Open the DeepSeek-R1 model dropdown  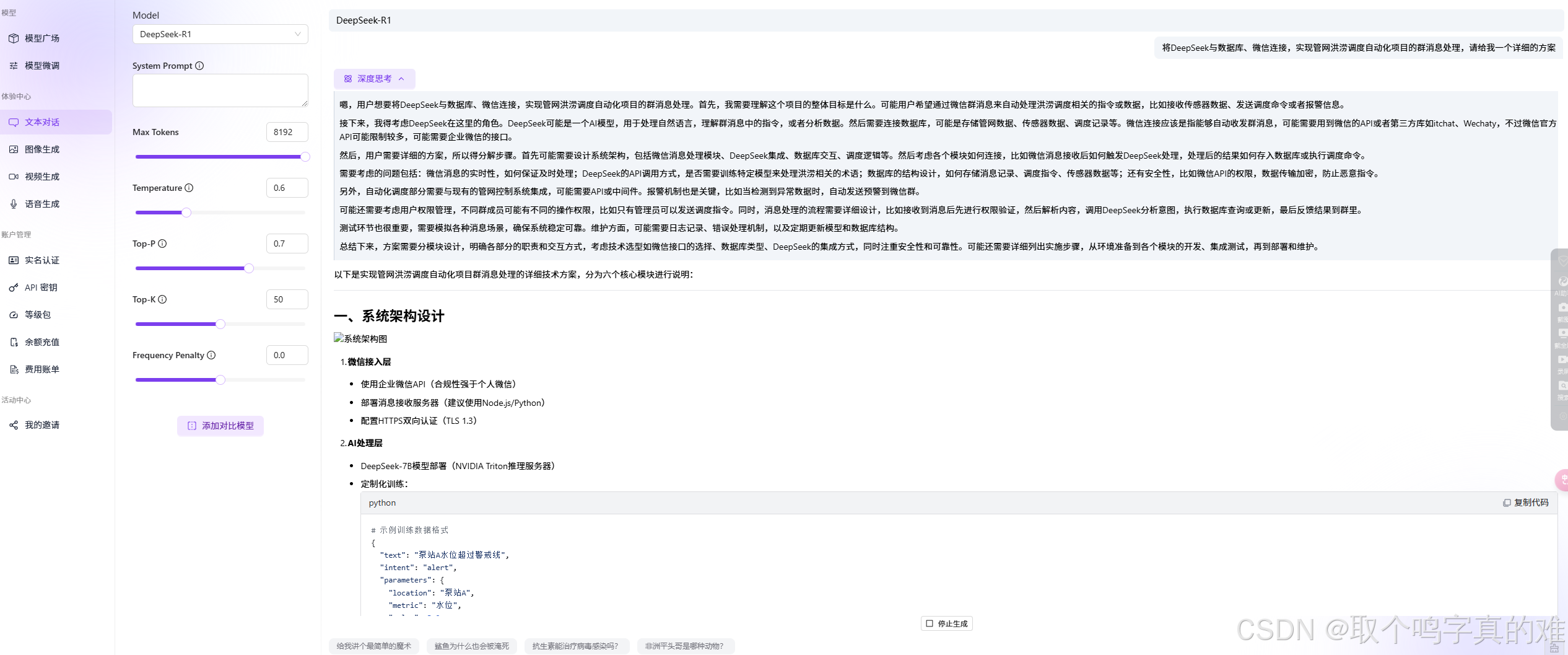pyautogui.click(x=220, y=34)
